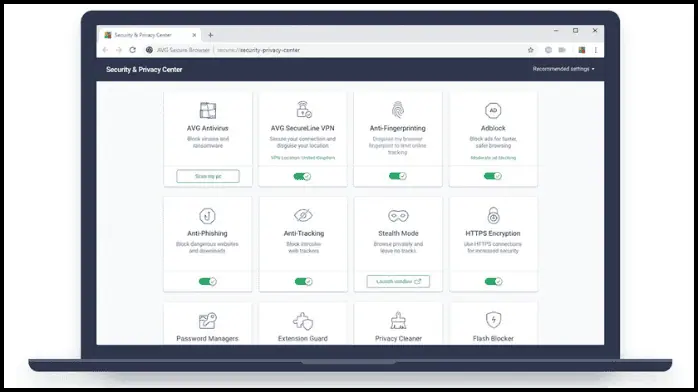Click the Anti-Fingerprinting fingerprint icon
The image size is (698, 392).
coord(398,109)
